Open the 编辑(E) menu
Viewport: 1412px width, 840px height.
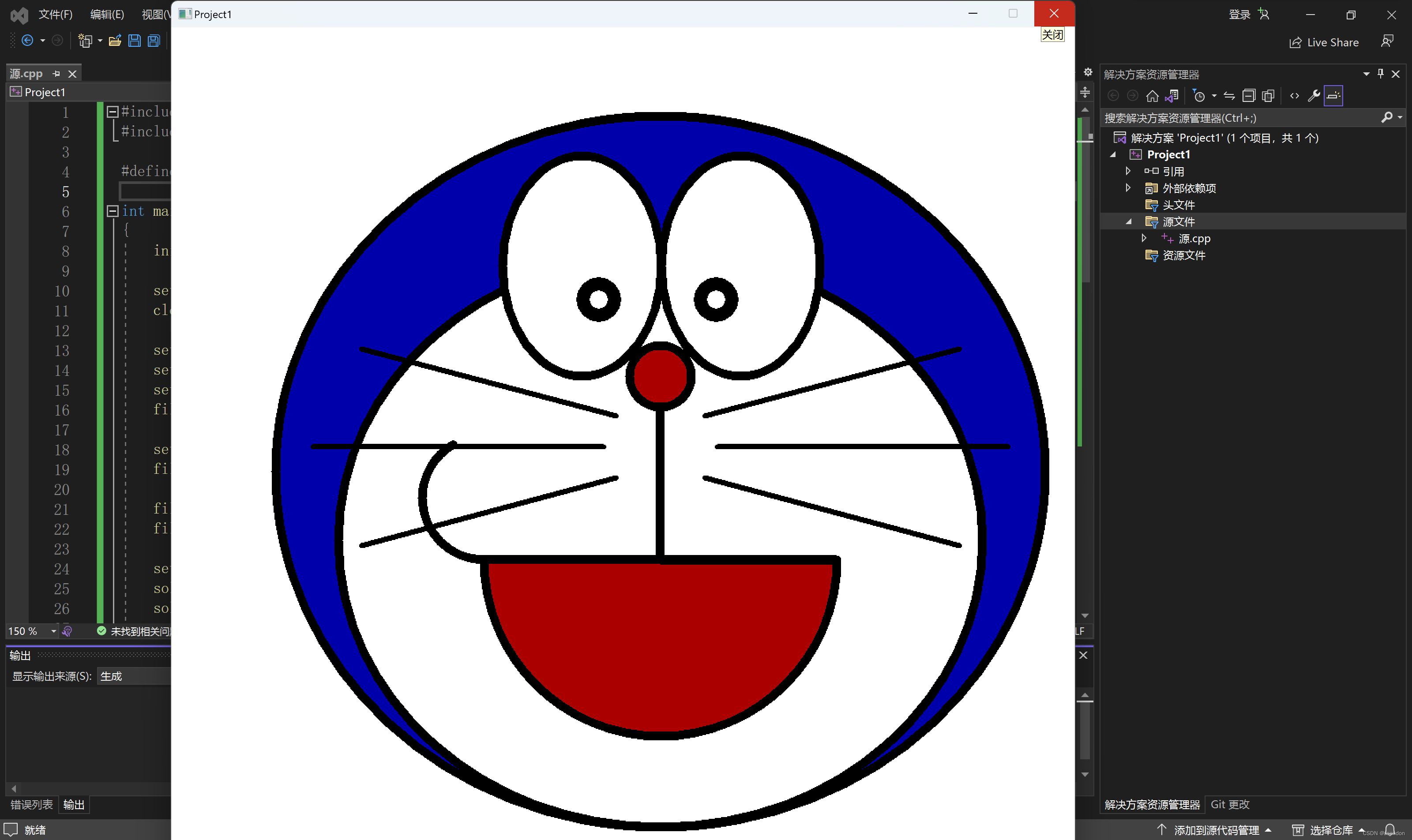pyautogui.click(x=107, y=14)
